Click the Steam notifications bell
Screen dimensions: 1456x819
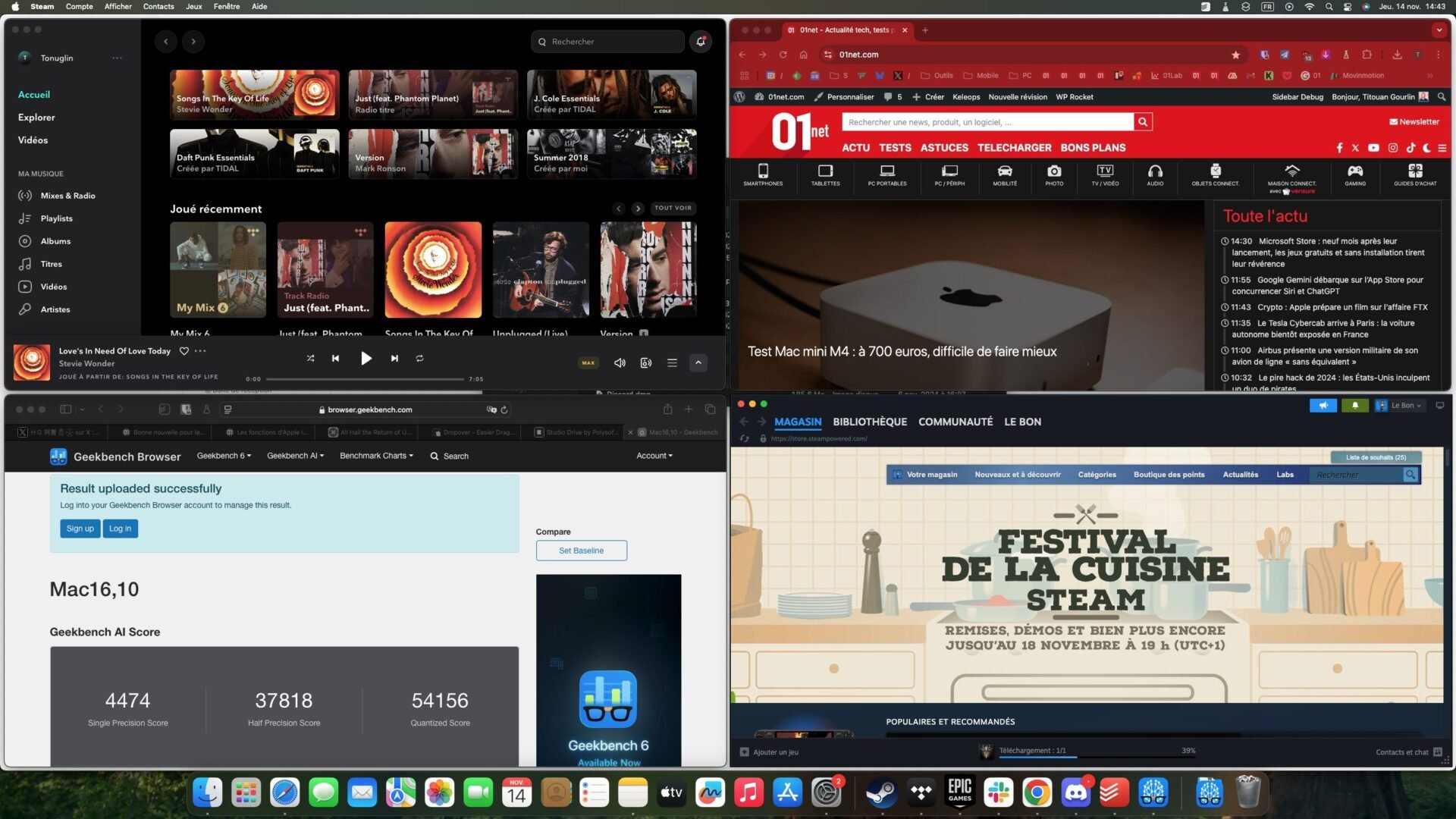click(x=1355, y=406)
